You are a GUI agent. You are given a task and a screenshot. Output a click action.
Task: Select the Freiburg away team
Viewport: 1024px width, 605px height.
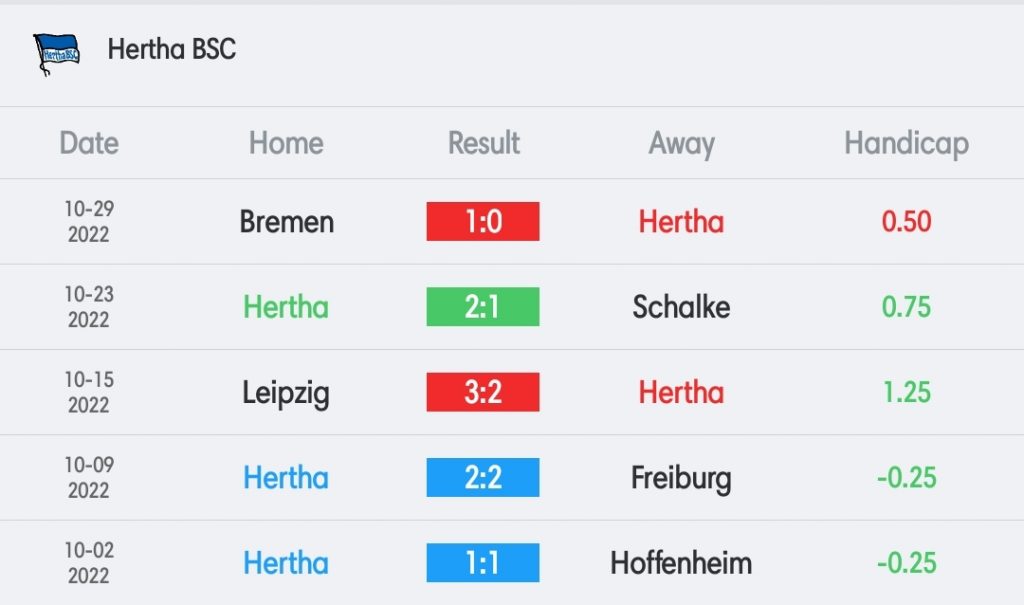681,480
